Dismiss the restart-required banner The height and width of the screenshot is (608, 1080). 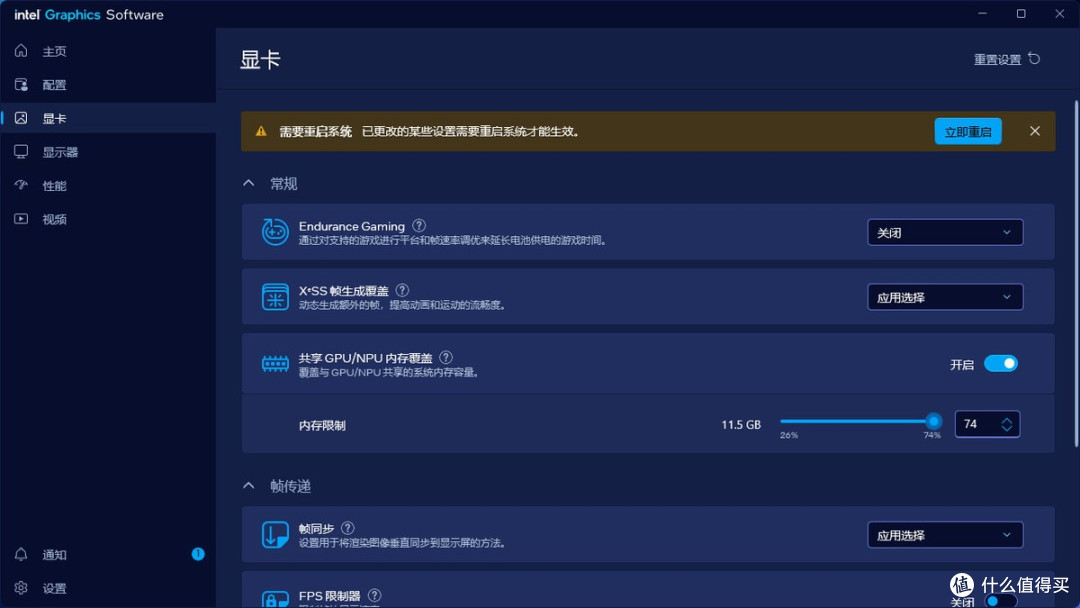[x=1035, y=131]
